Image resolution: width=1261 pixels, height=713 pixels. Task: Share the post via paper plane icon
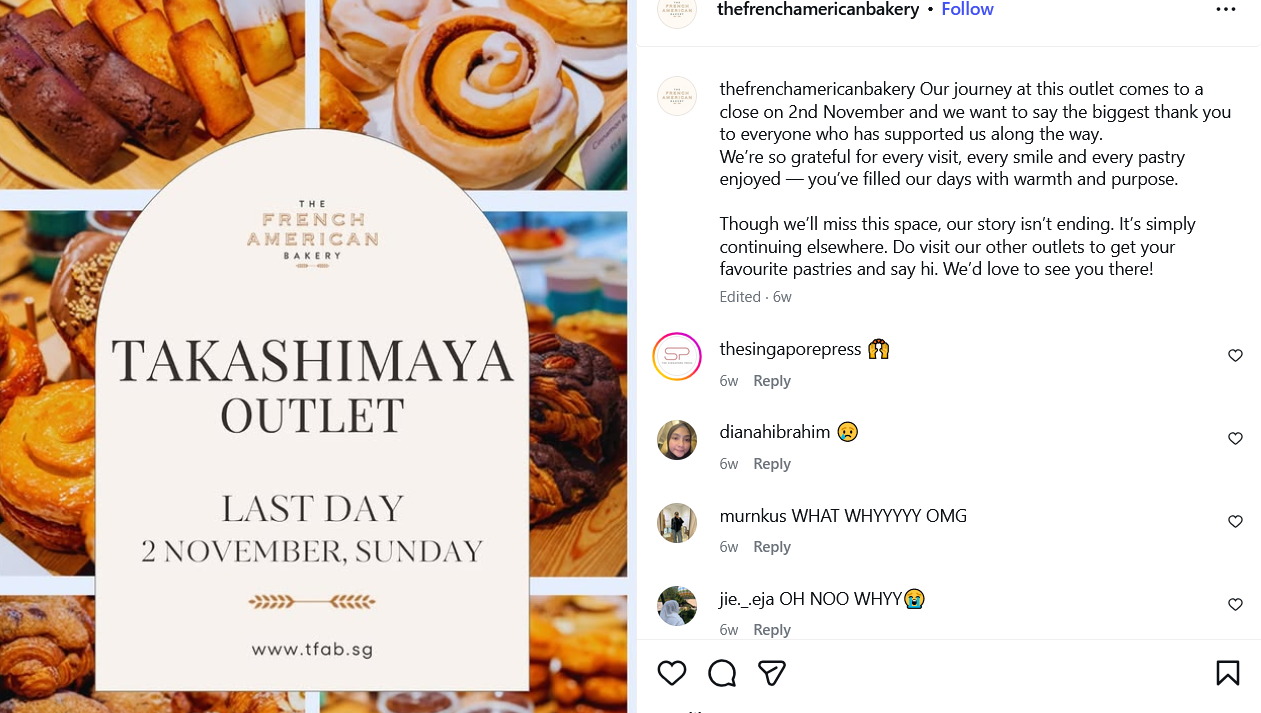pyautogui.click(x=771, y=673)
